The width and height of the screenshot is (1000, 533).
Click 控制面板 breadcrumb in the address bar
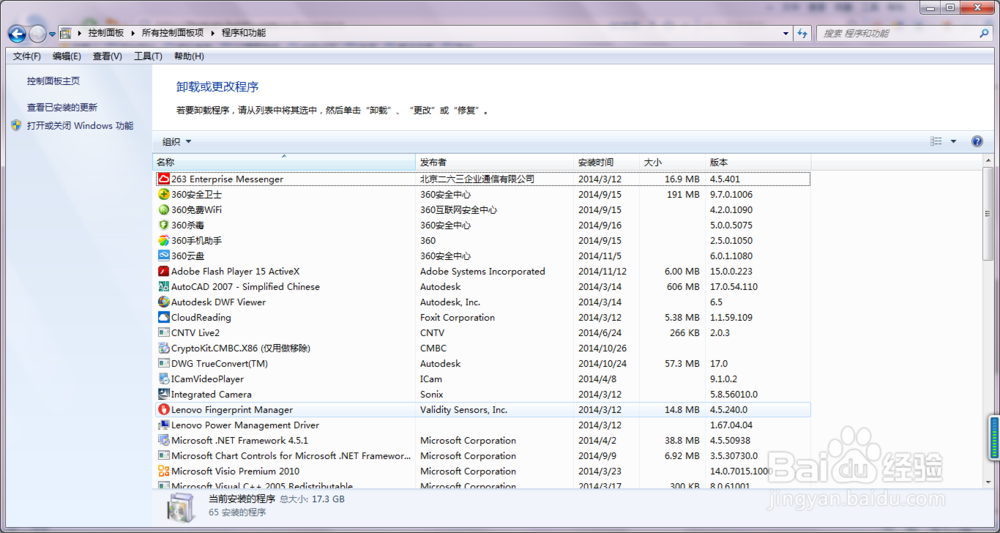(x=106, y=33)
